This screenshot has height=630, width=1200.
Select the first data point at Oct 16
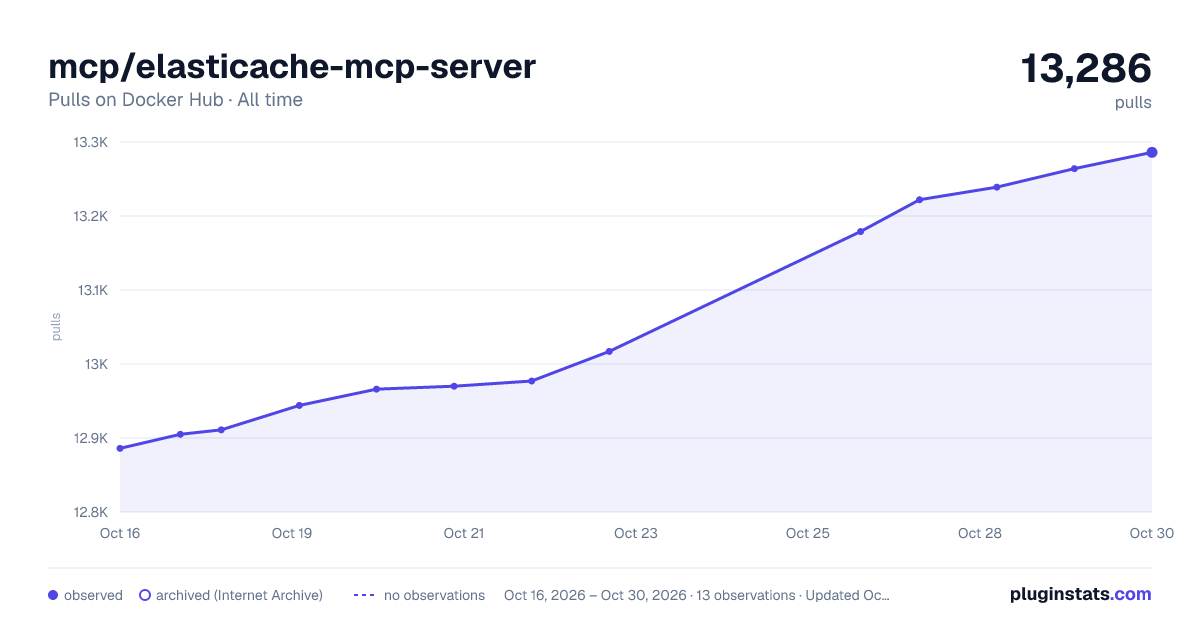[120, 448]
